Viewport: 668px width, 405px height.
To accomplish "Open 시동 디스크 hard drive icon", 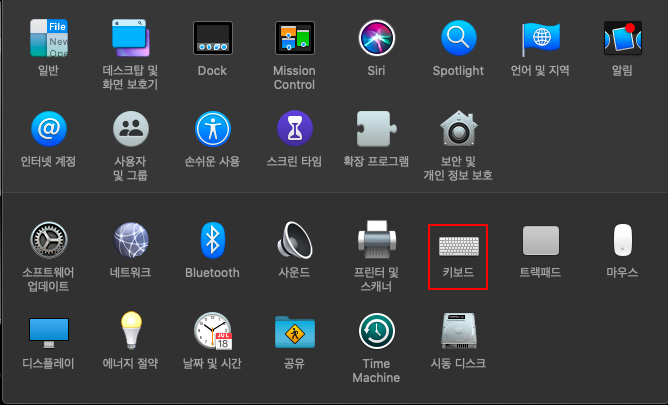I will coord(458,331).
